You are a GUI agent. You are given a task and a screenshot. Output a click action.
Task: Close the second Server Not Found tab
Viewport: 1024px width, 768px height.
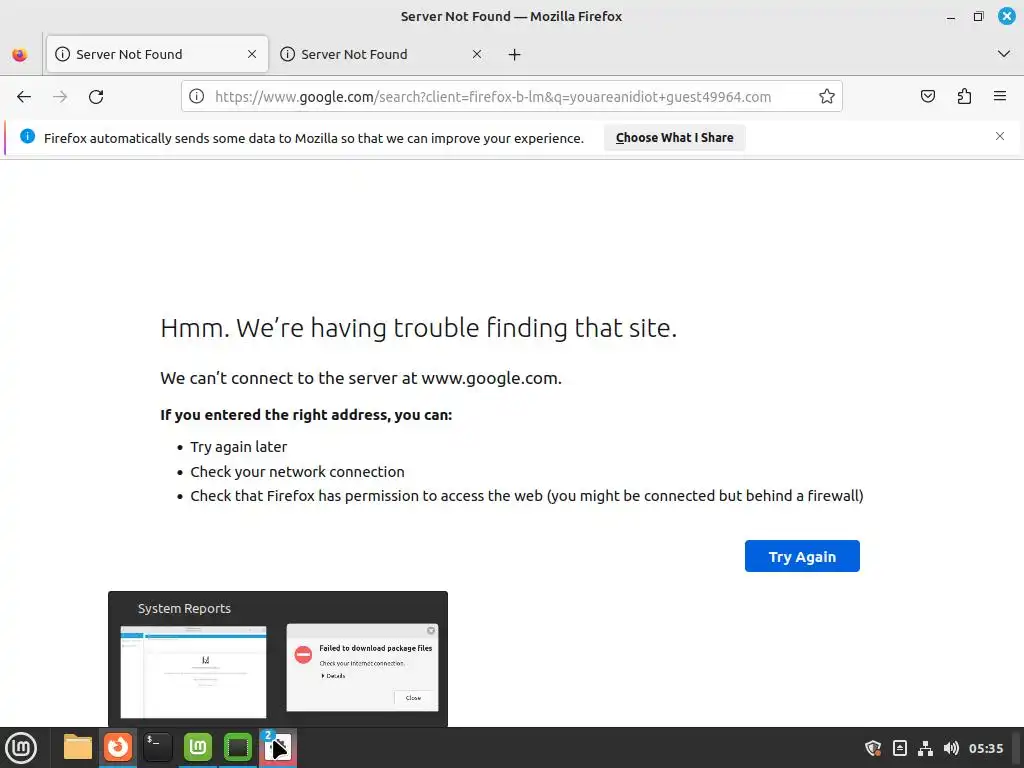pos(477,54)
